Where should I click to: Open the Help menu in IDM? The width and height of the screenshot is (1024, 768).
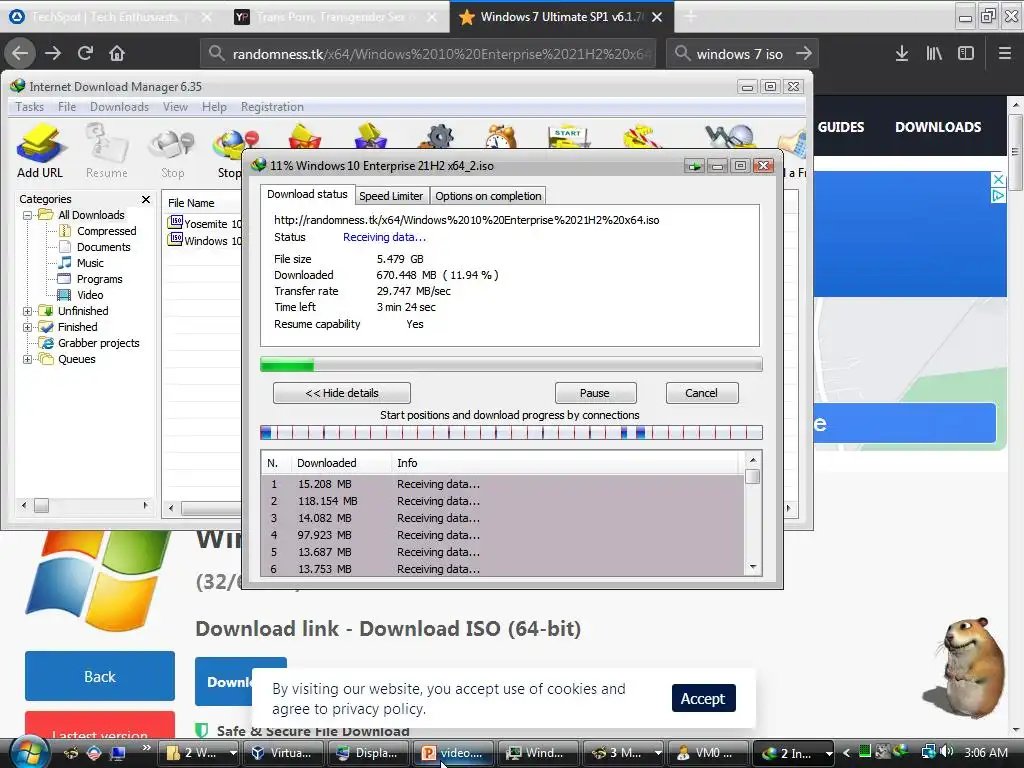click(214, 106)
